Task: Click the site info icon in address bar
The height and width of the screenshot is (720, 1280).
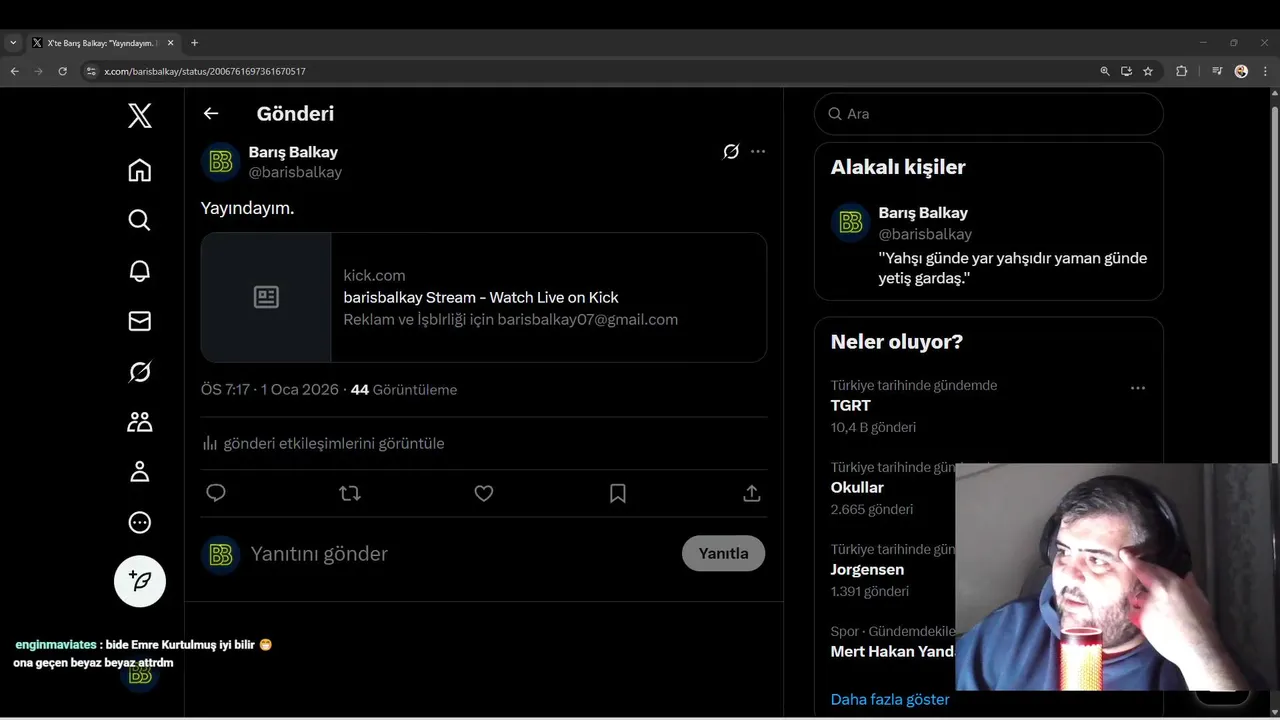Action: point(91,71)
